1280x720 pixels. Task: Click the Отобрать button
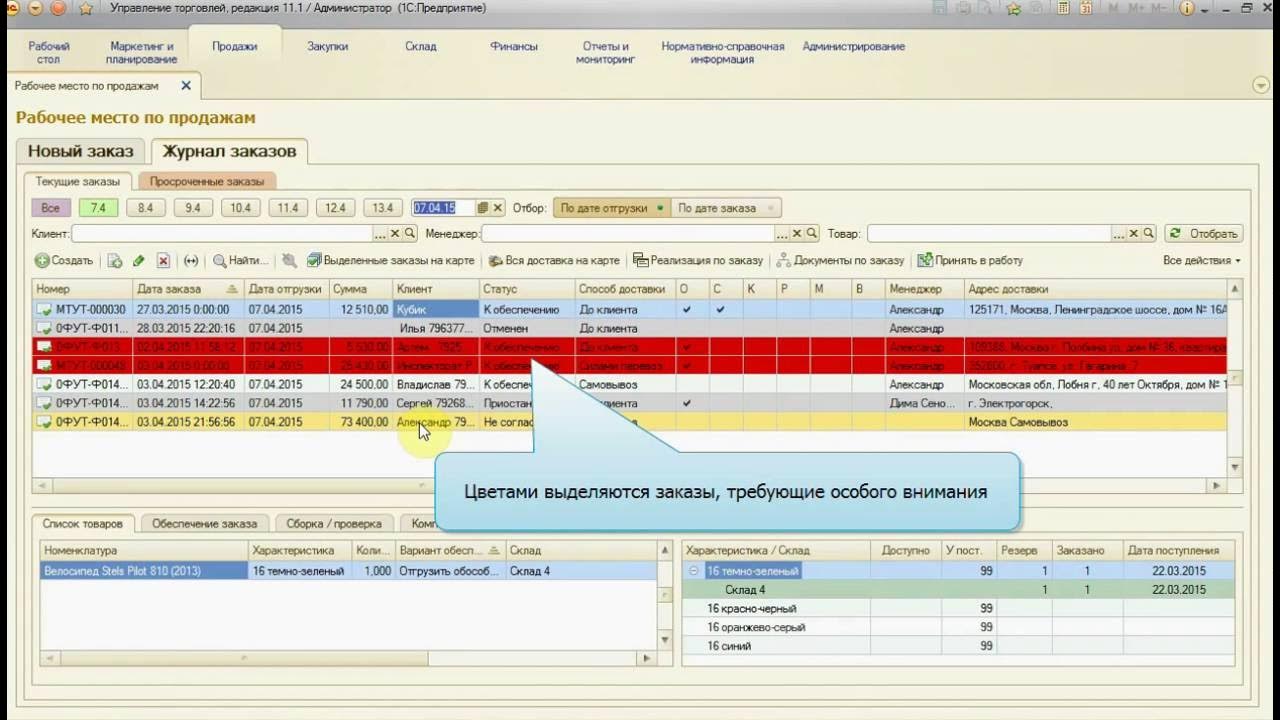coord(1204,233)
